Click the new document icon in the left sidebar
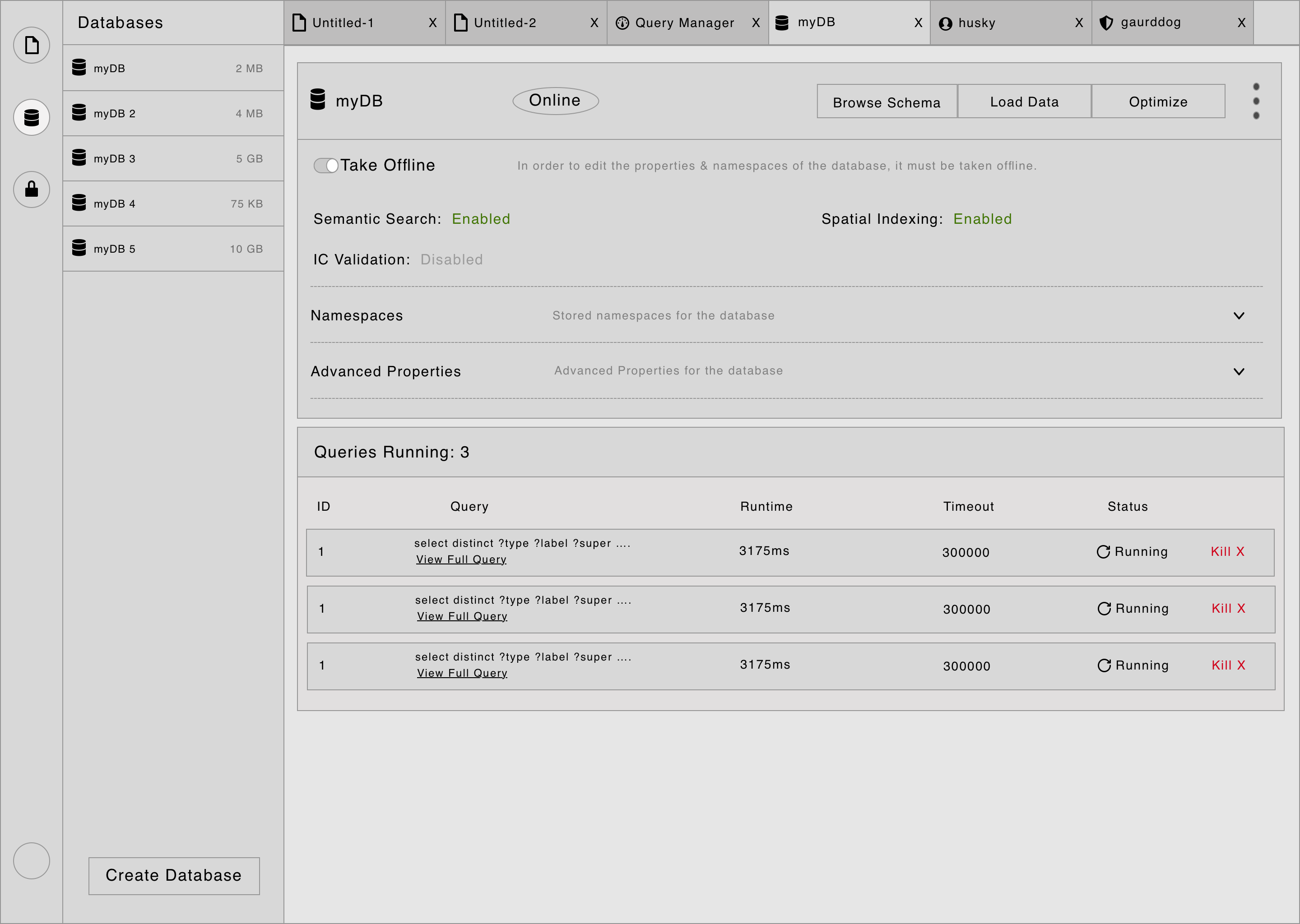 31,45
